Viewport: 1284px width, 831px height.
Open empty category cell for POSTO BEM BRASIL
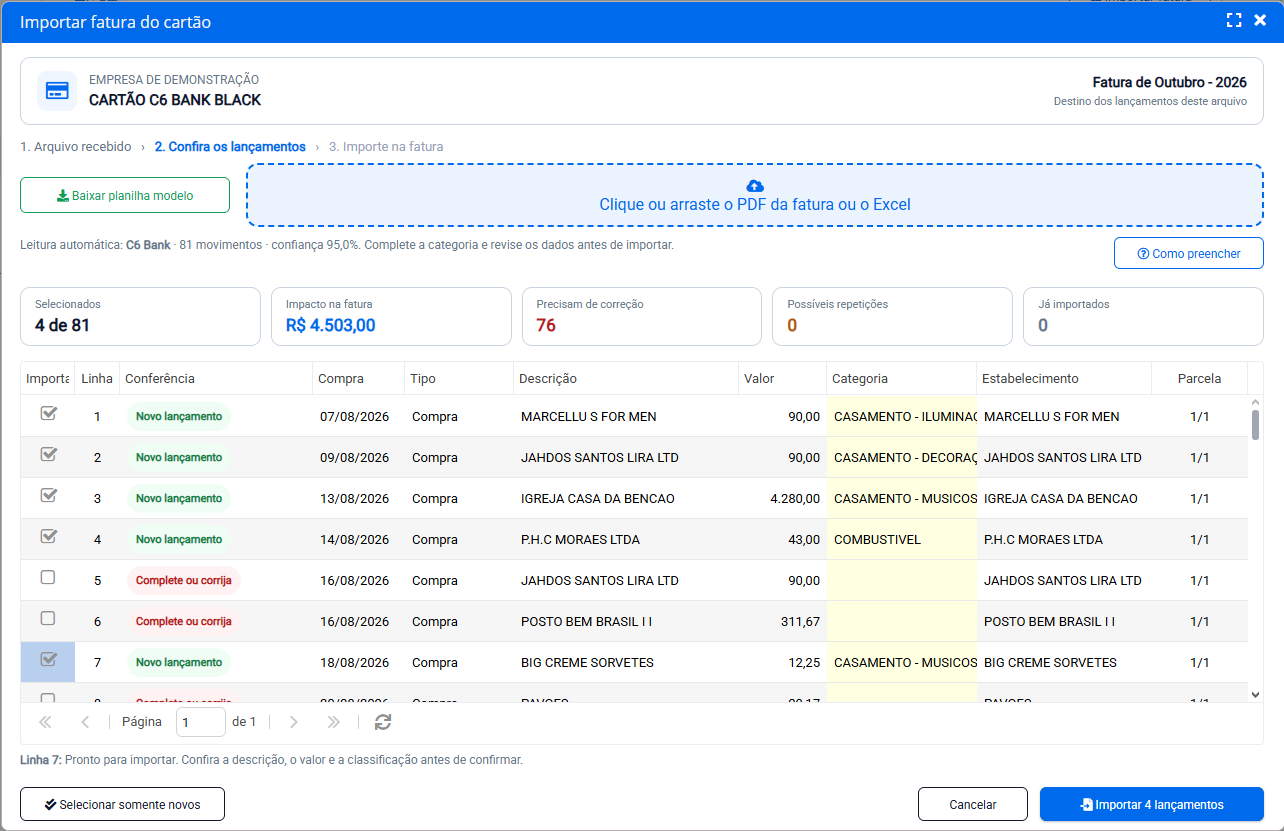click(902, 621)
